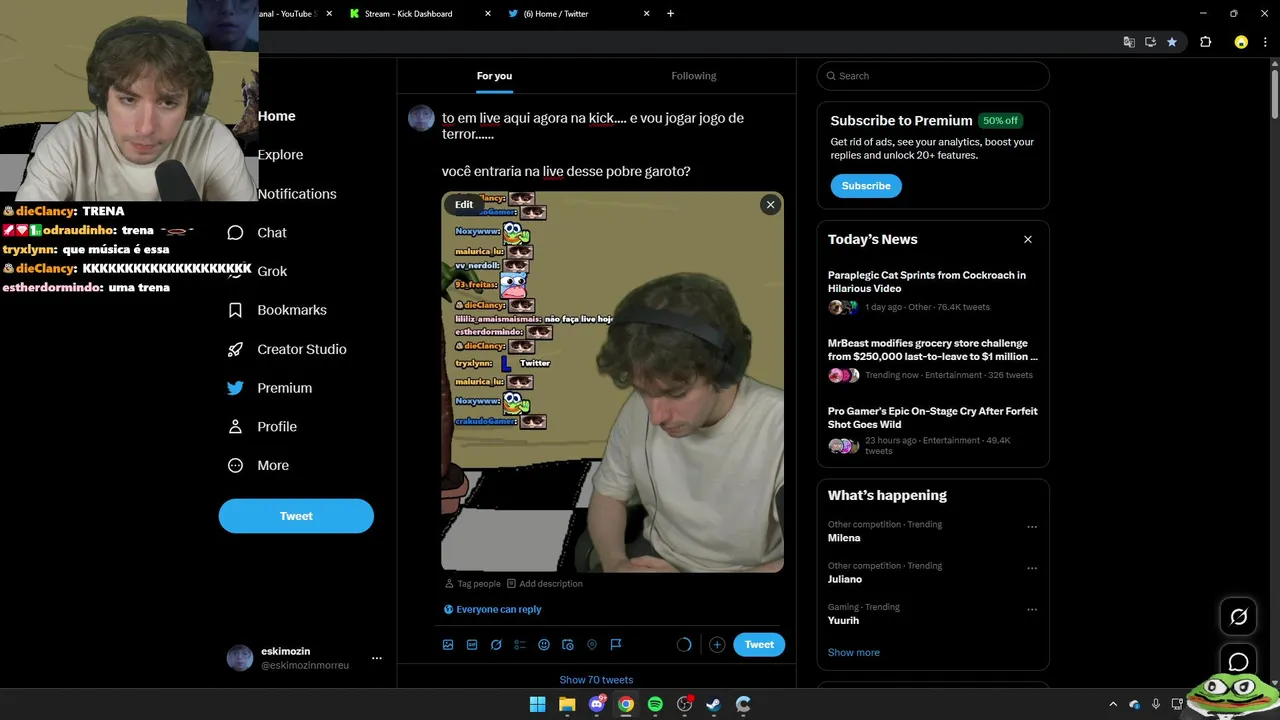
Task: Click the flag icon in composer toolbar
Action: point(616,645)
